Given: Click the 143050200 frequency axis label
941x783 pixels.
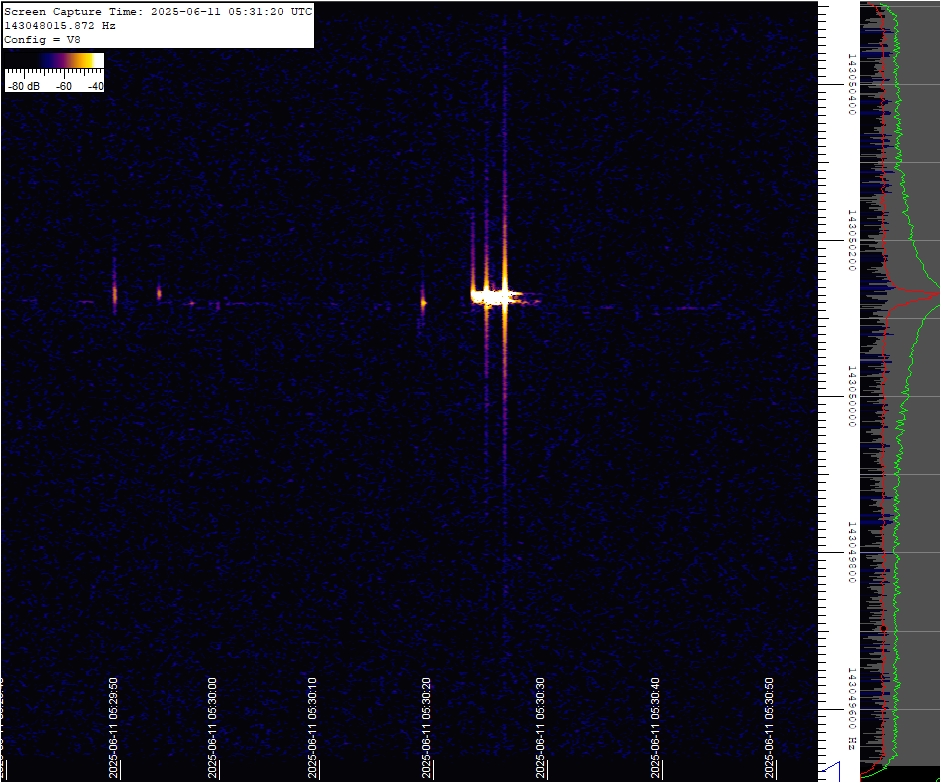Looking at the screenshot, I should 851,240.
